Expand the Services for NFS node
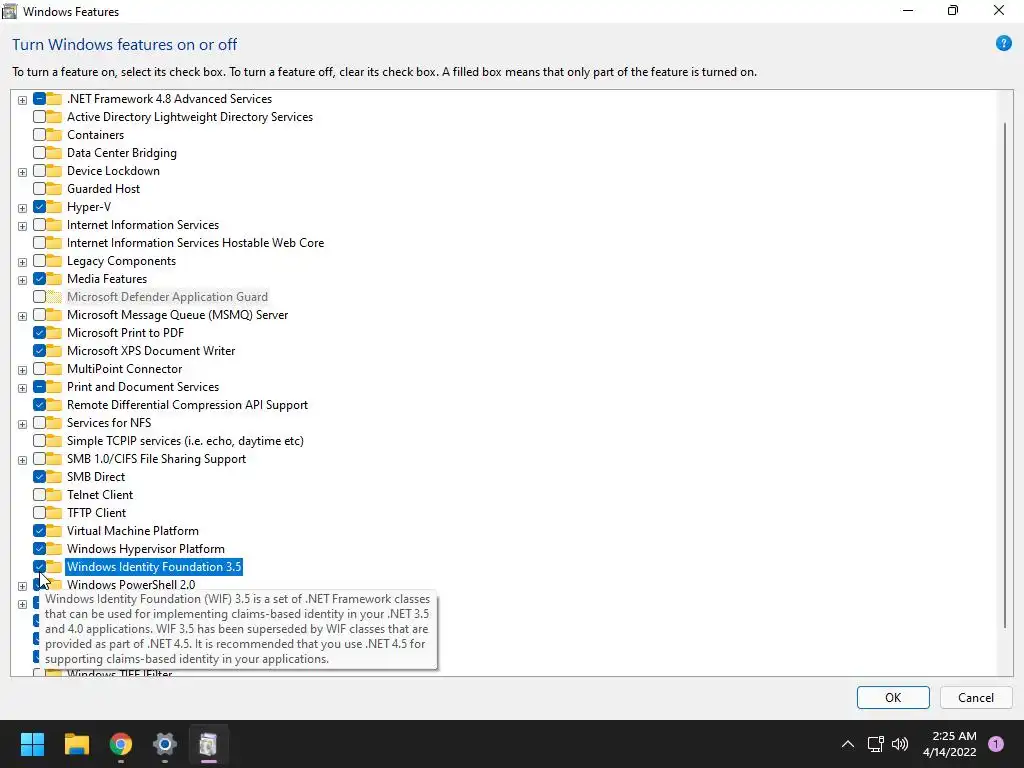1024x768 pixels. click(x=22, y=424)
